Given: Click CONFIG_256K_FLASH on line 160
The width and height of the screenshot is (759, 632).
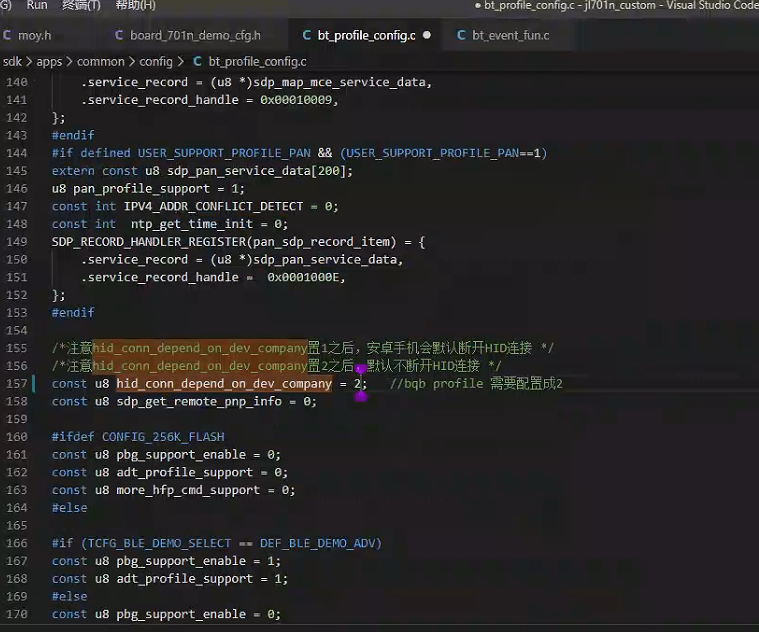Looking at the screenshot, I should (163, 436).
